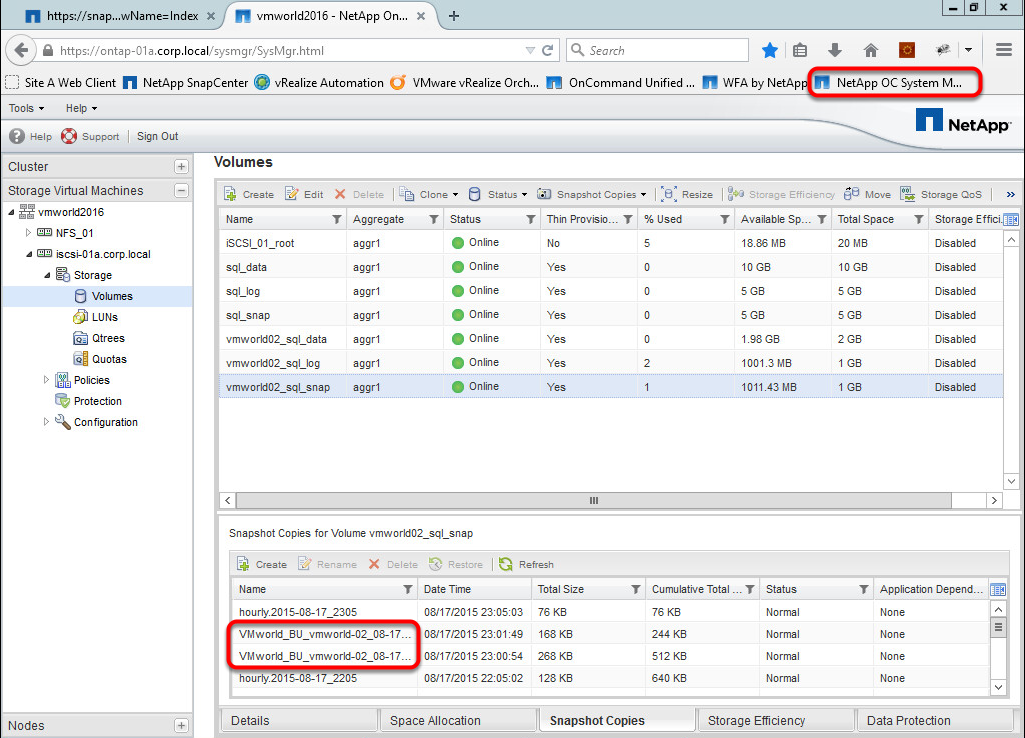Collapse the Storage Virtual Machines panel
This screenshot has height=738, width=1025.
point(182,191)
